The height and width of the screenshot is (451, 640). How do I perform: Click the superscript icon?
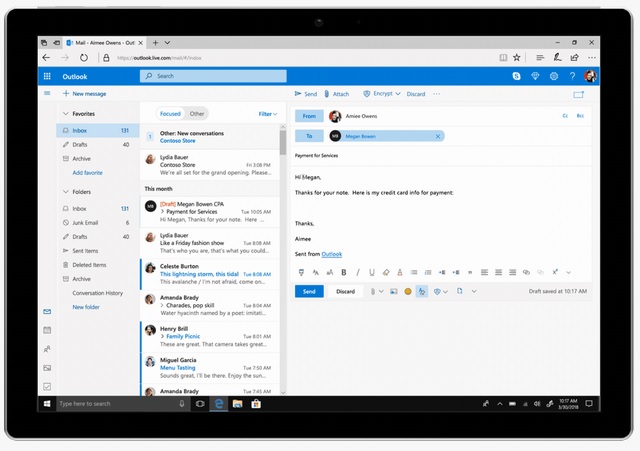tap(555, 272)
